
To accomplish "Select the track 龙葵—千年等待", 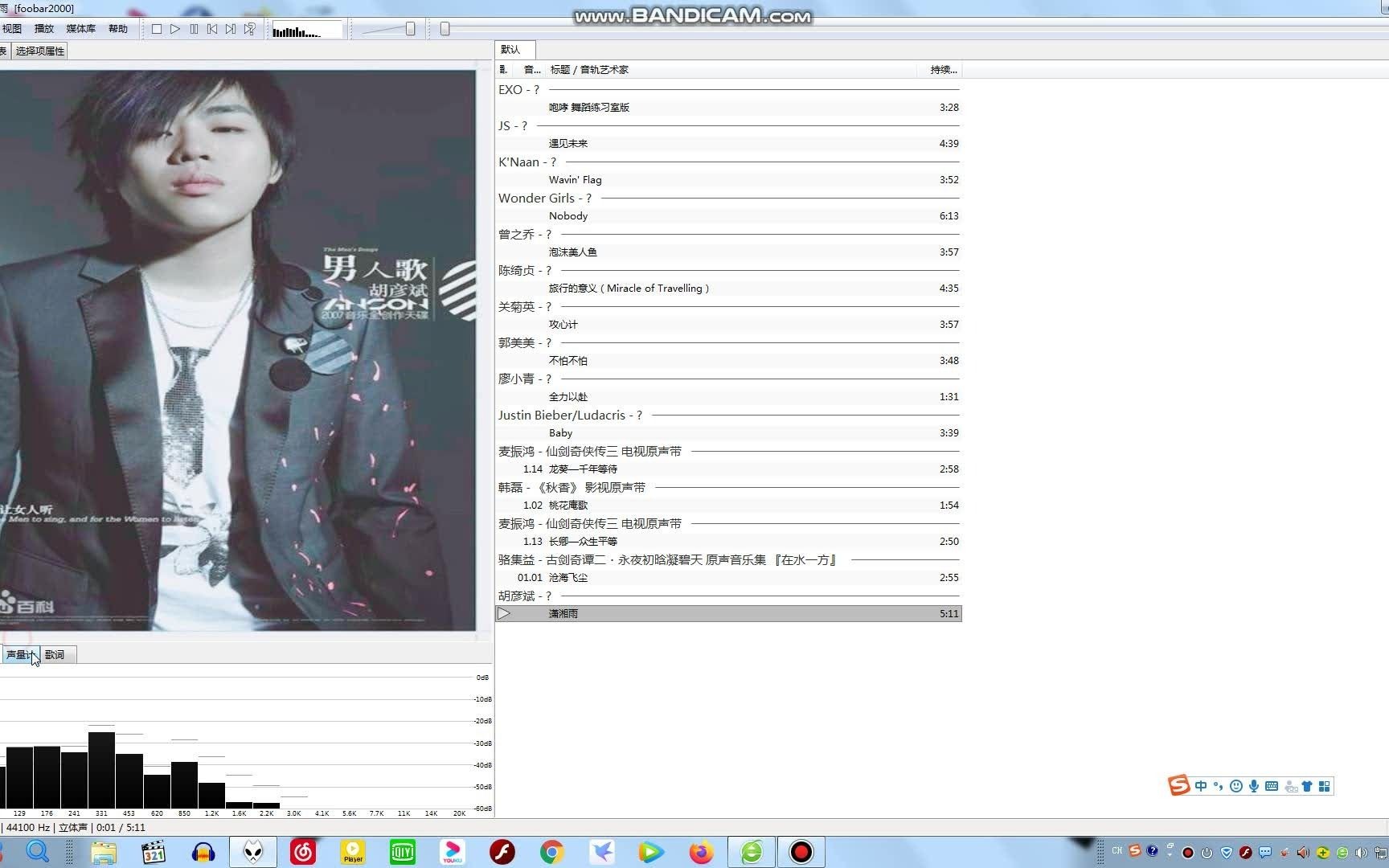I will point(728,469).
